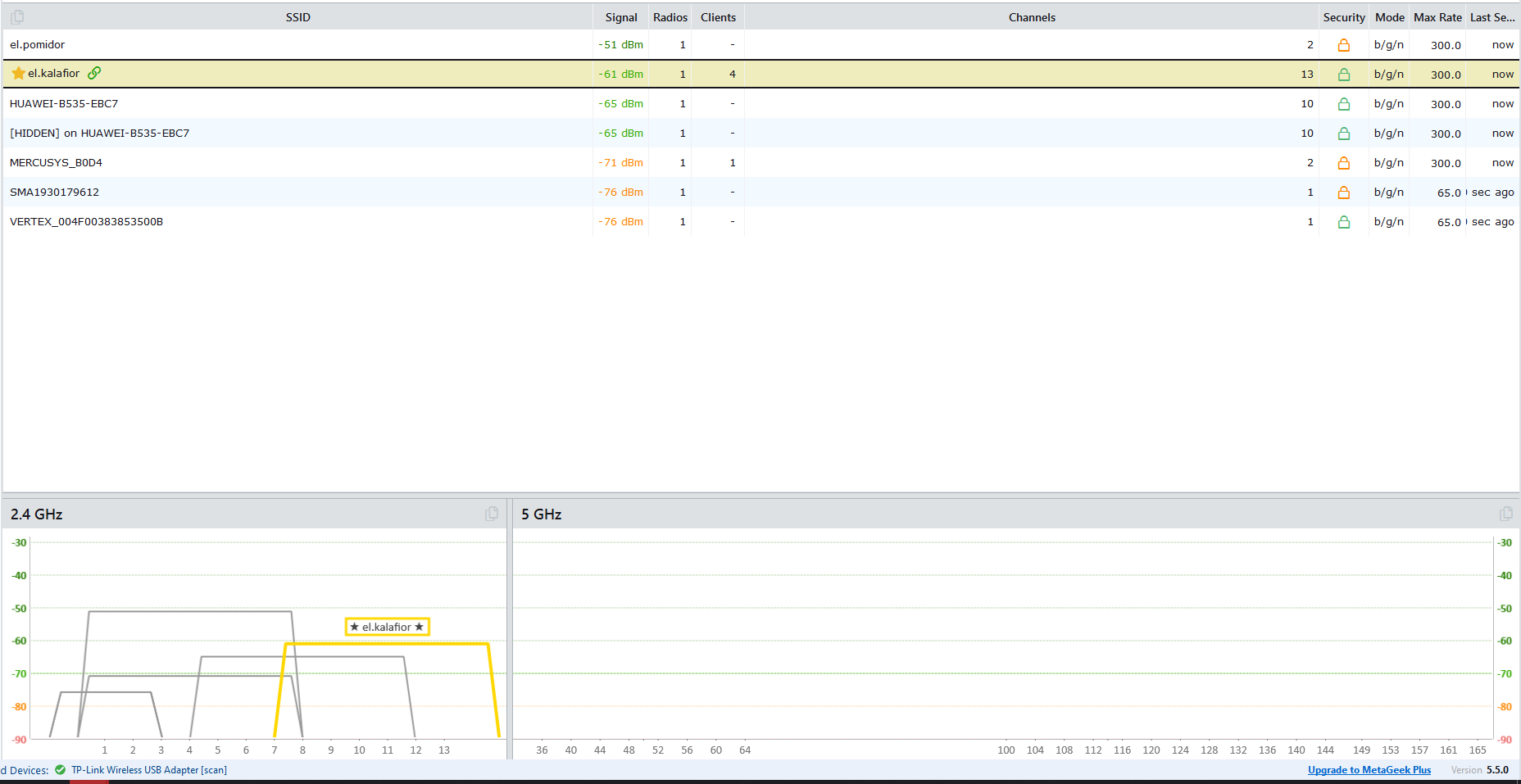Copy the 2.4 GHz chart using its icon
Image resolution: width=1521 pixels, height=784 pixels.
click(x=492, y=514)
